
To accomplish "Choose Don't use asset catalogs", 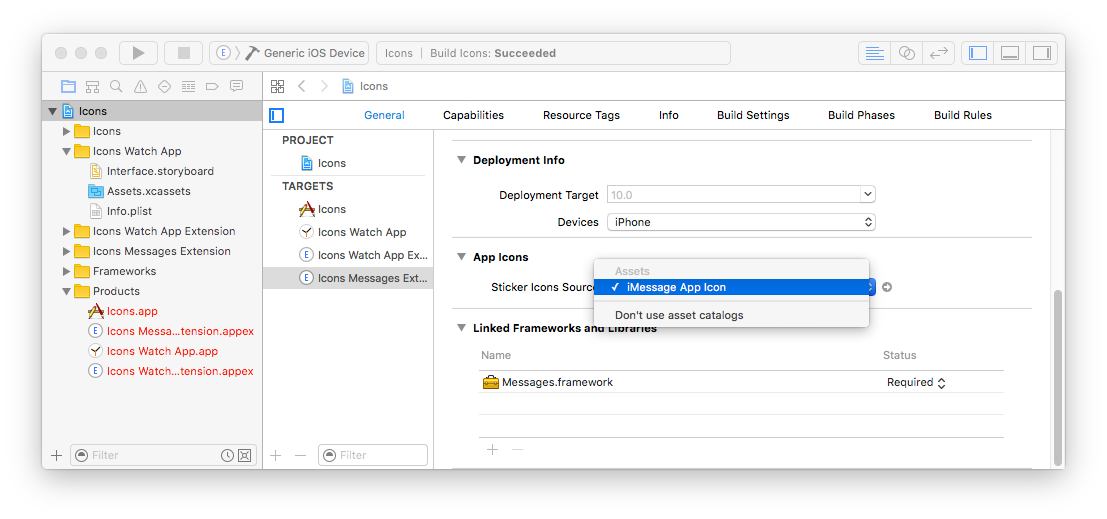I will [x=679, y=315].
